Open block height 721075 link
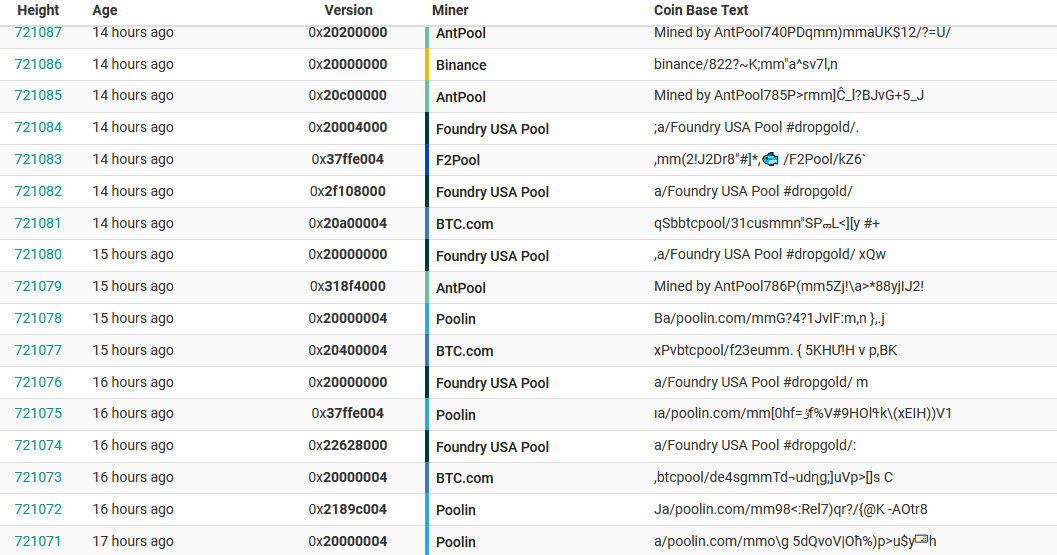Viewport: 1057px width, 555px height. pyautogui.click(x=38, y=413)
